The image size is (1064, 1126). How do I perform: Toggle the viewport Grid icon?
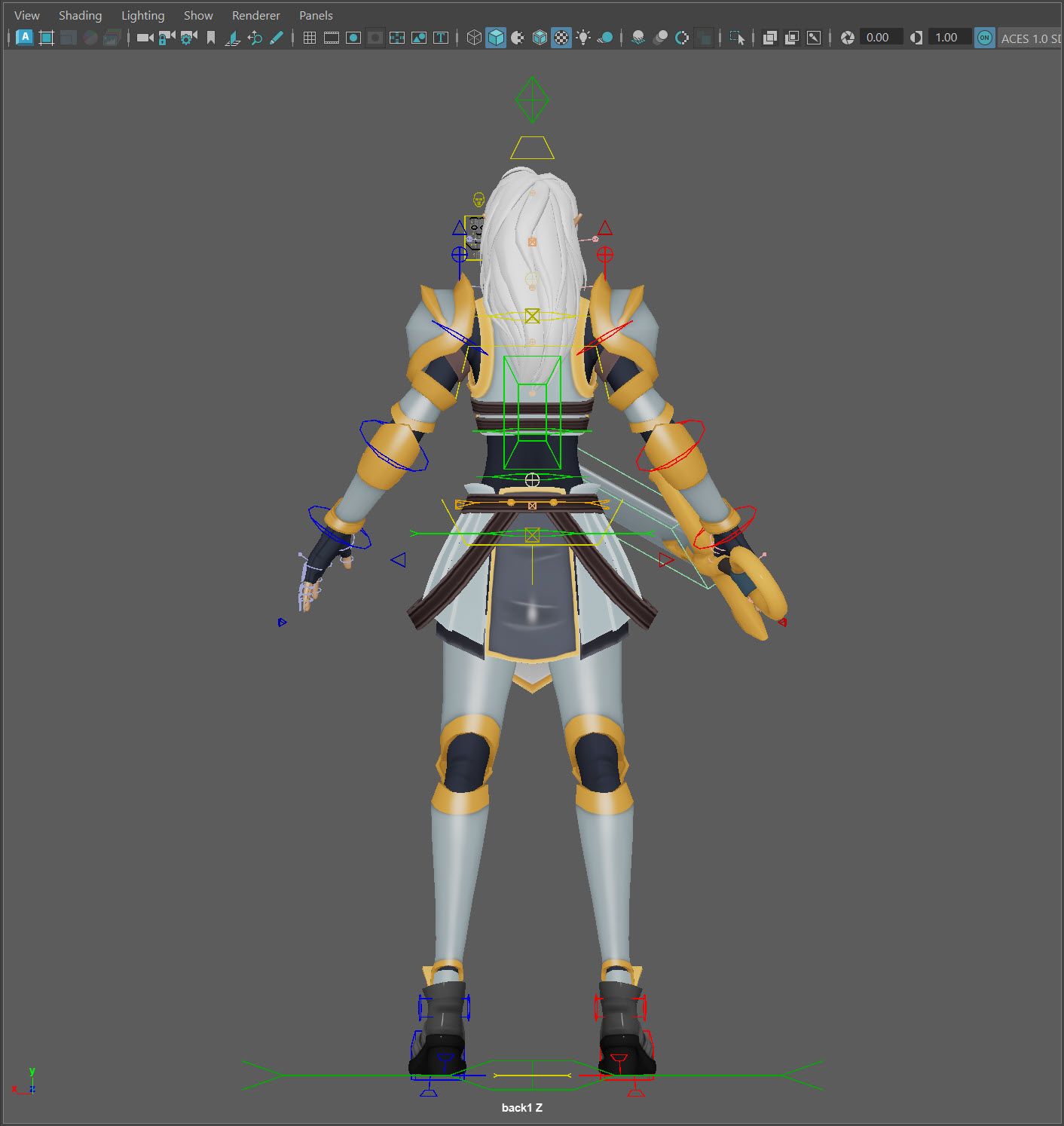(x=309, y=37)
